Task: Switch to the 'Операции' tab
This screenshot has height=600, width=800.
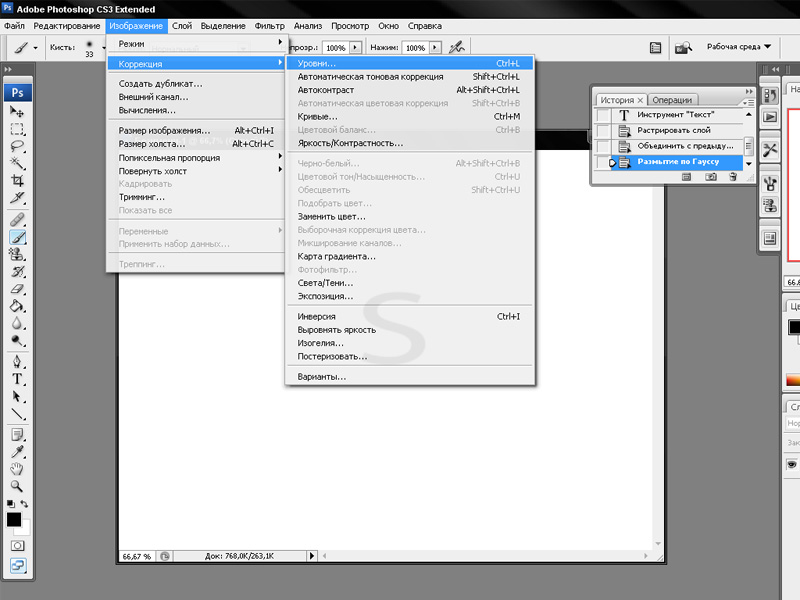Action: (x=675, y=100)
